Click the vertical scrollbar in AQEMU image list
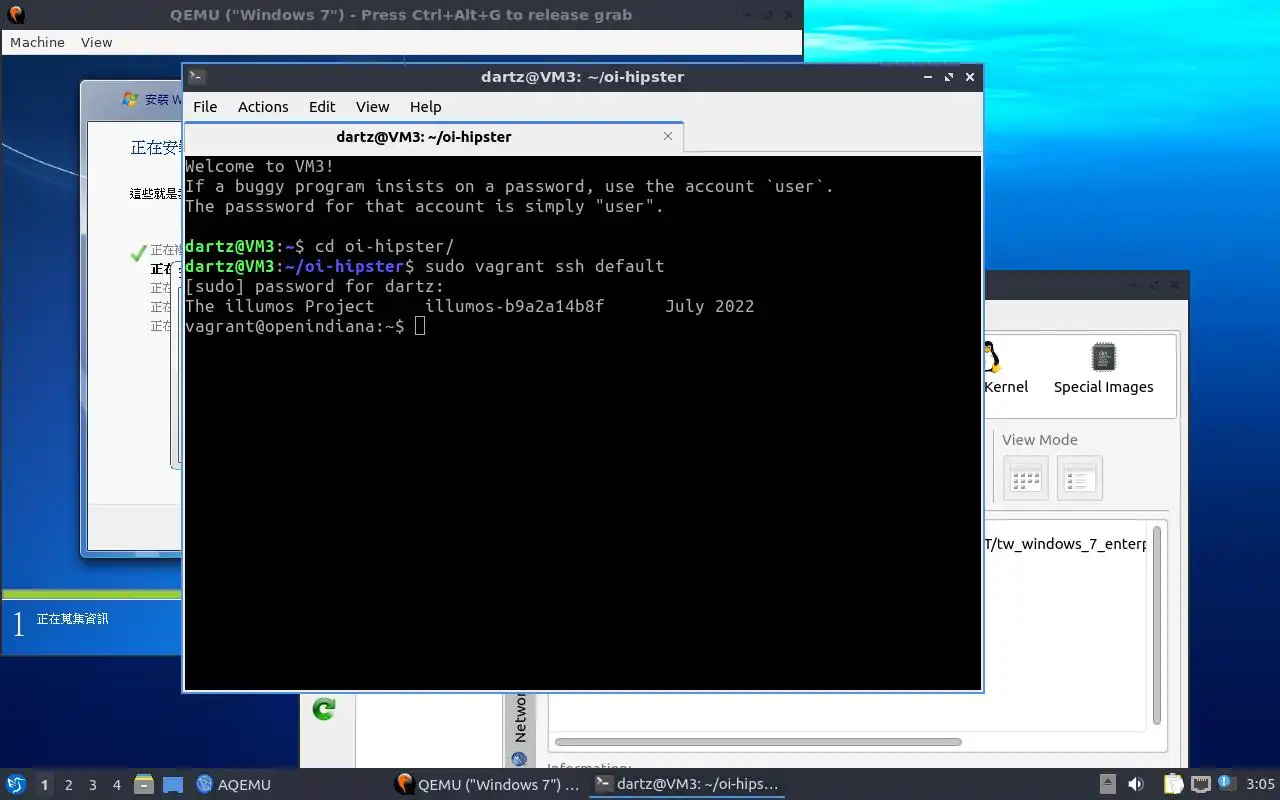The image size is (1280, 800). (1157, 624)
